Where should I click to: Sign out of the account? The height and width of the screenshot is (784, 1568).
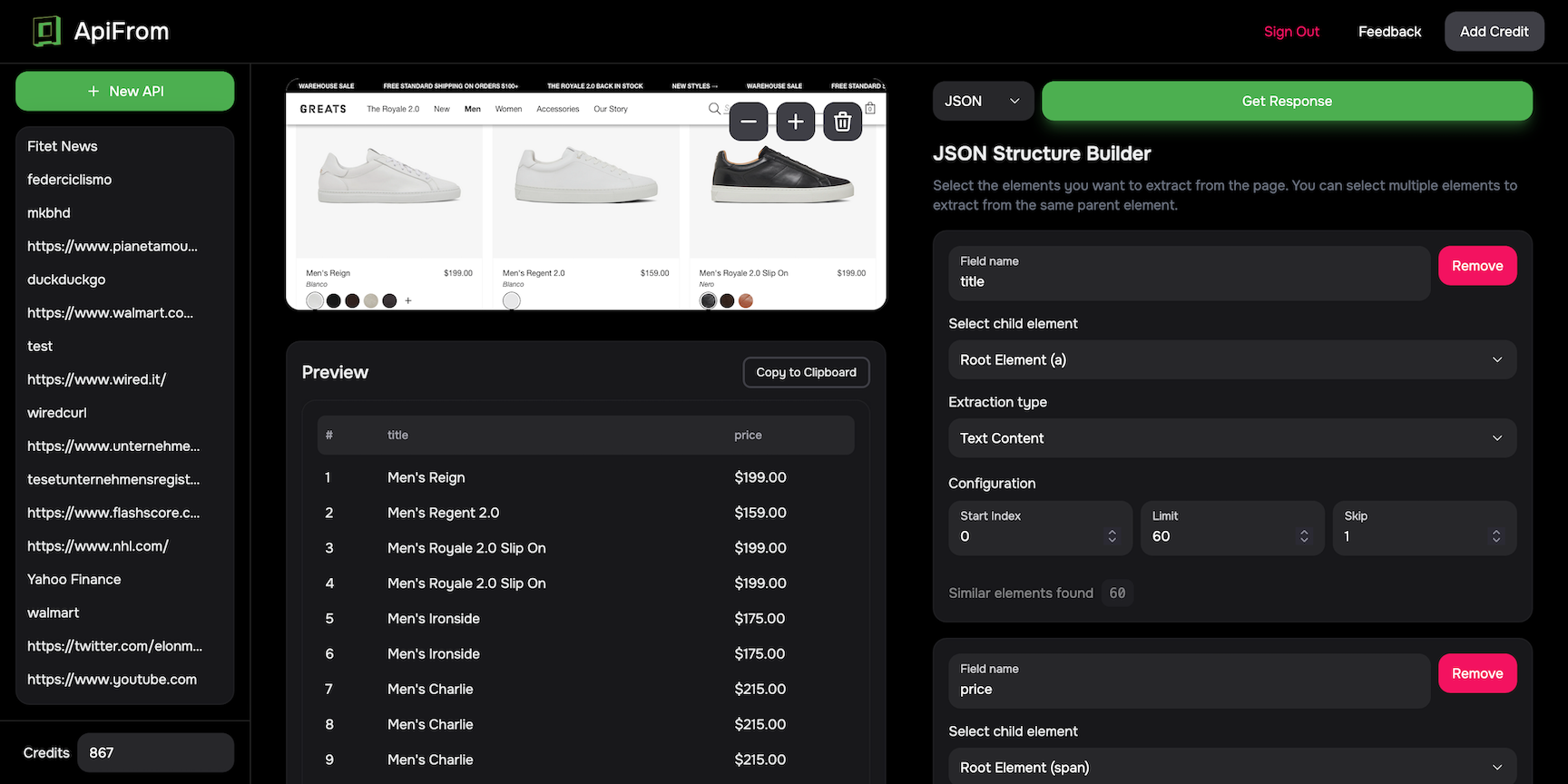point(1291,32)
